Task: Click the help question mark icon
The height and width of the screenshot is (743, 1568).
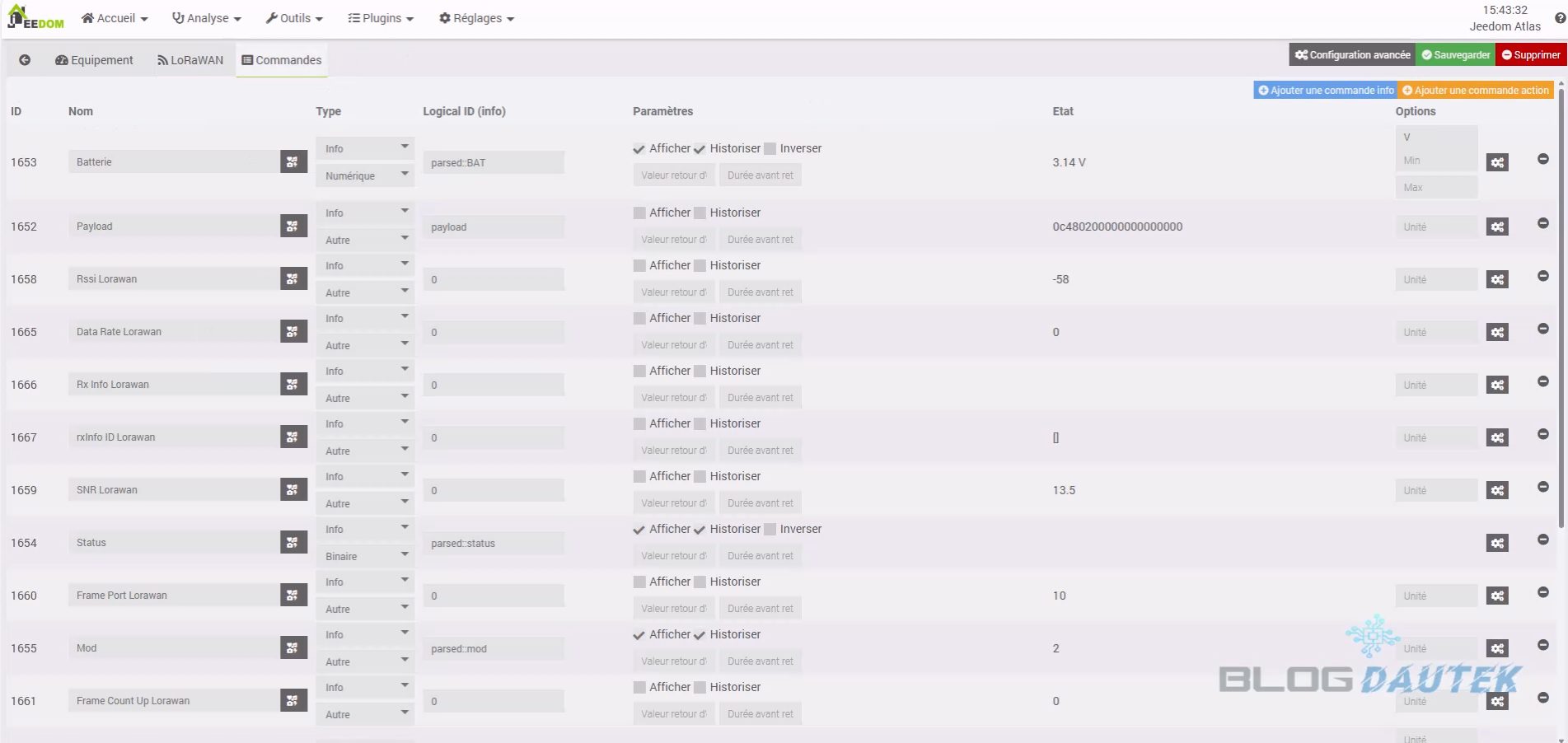Action: pos(1559,18)
